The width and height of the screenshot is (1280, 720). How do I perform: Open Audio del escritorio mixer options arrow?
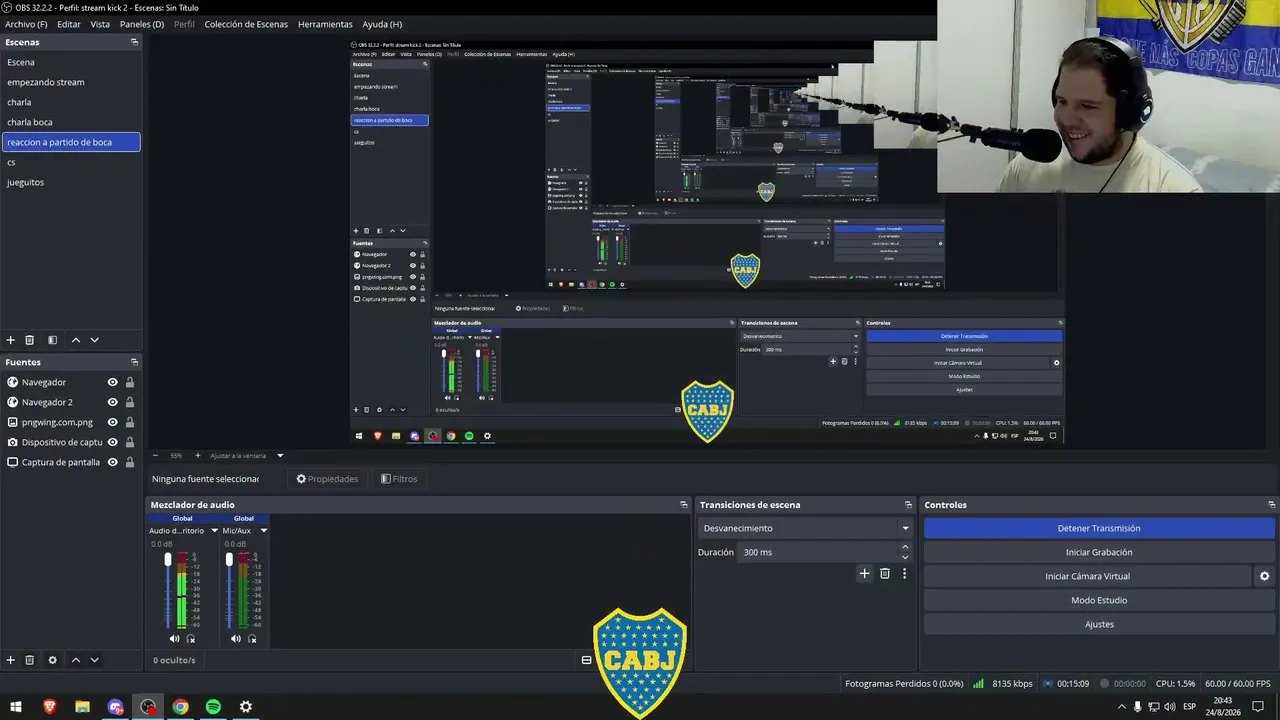[214, 531]
